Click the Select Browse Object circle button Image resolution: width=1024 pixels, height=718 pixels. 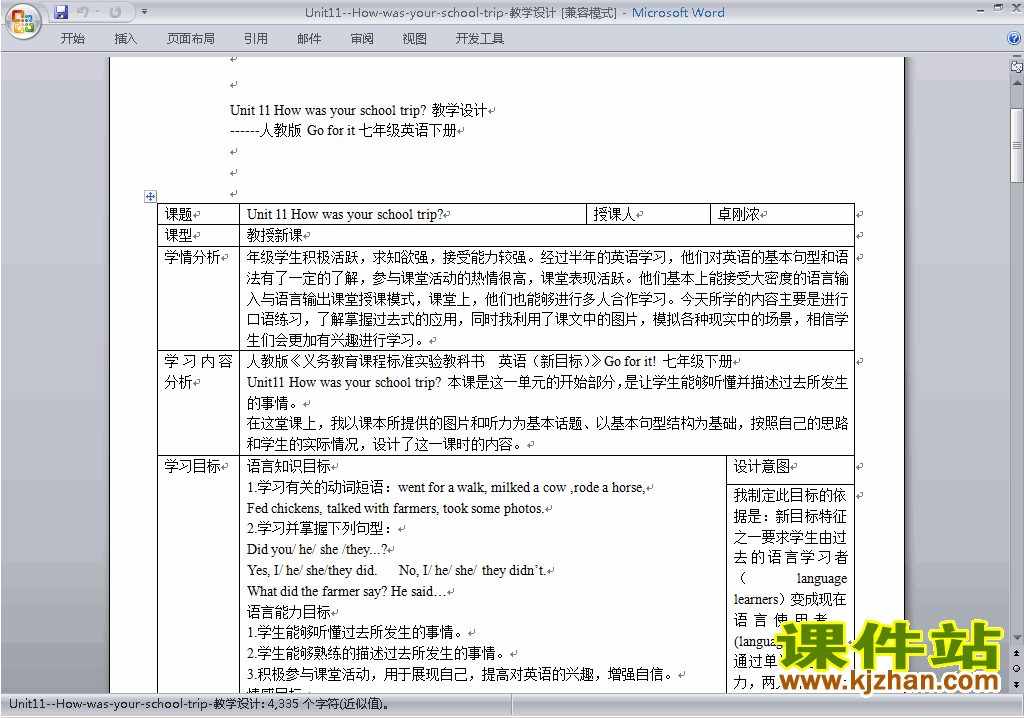click(1017, 668)
